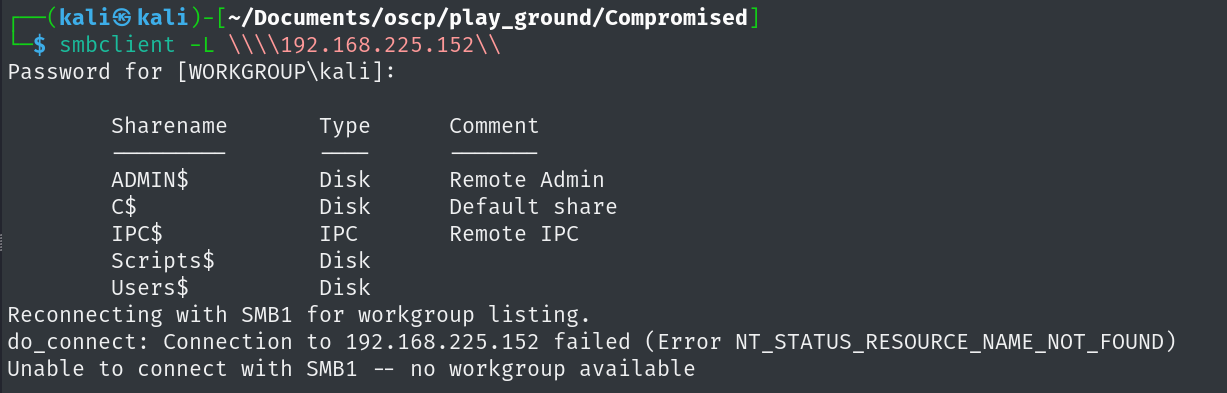Click the Comment column header
1227x393 pixels.
494,126
